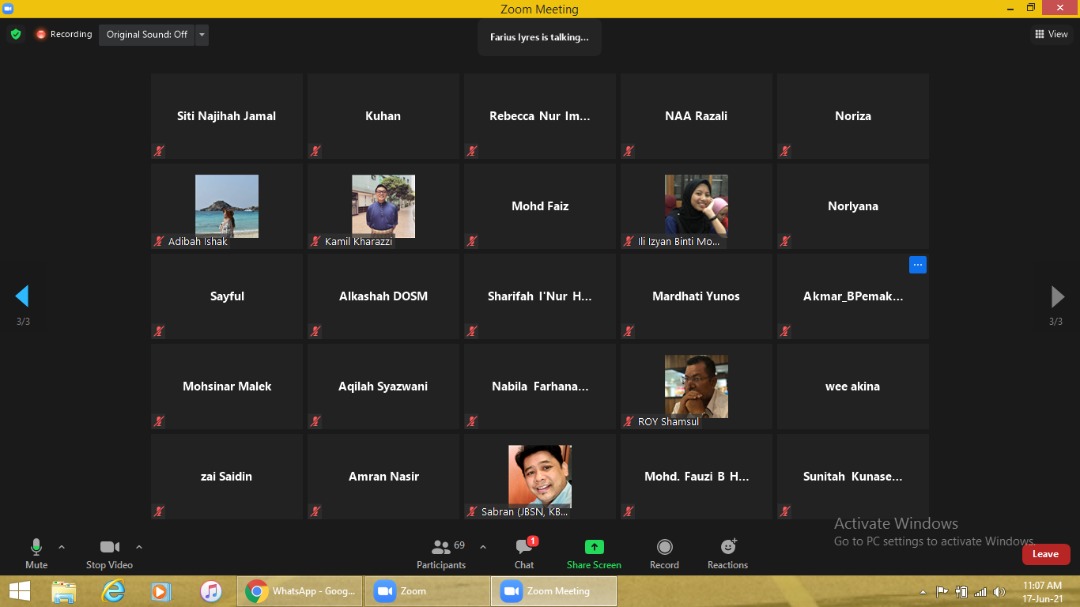Open more options on Akmar_BPemak tile

click(918, 265)
